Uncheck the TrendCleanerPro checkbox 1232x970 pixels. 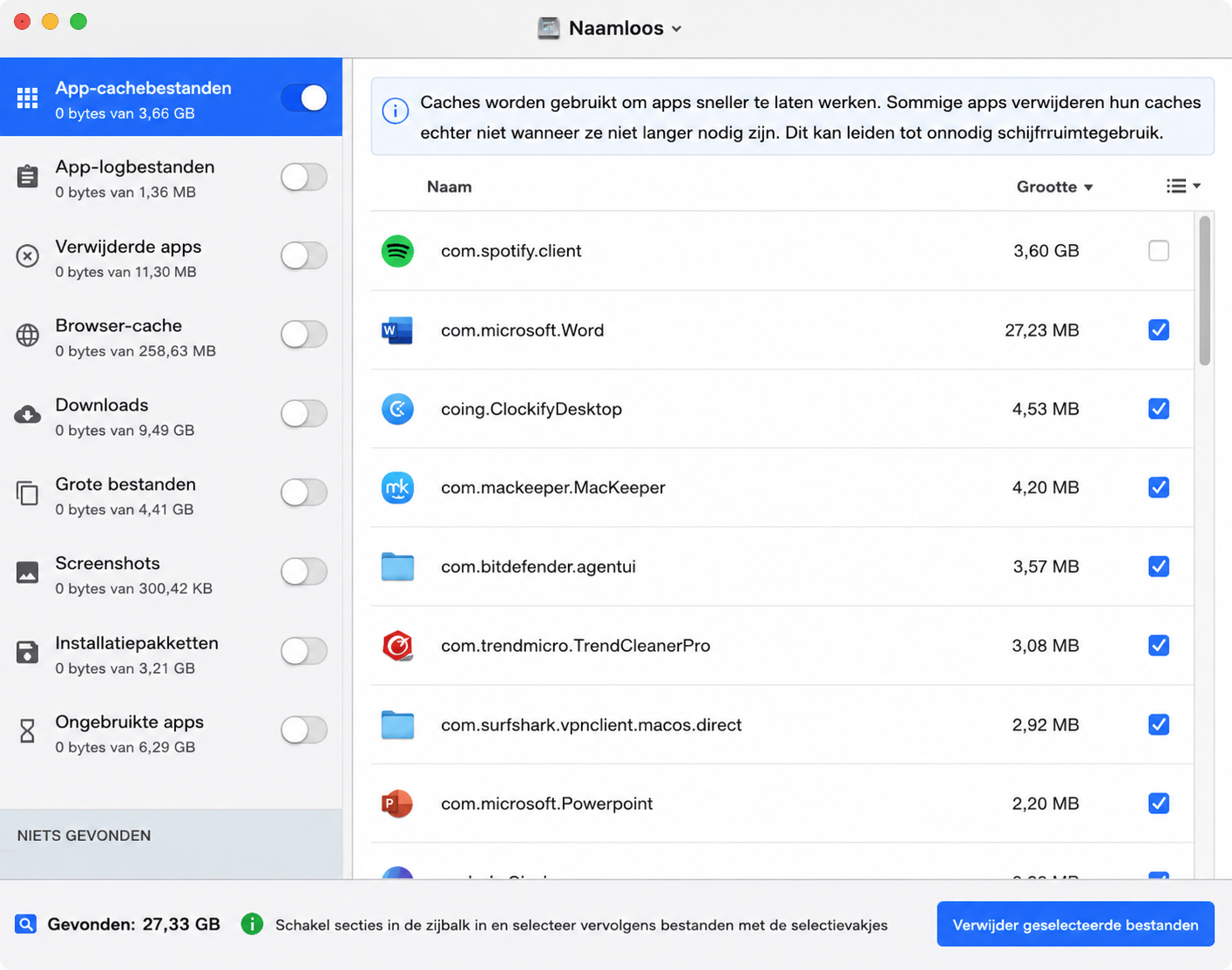tap(1159, 646)
